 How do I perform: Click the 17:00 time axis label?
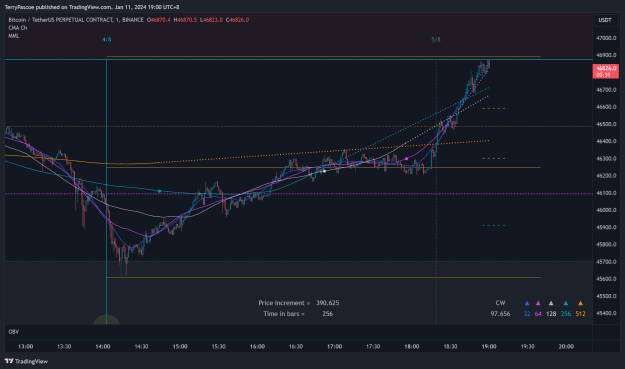[334, 346]
